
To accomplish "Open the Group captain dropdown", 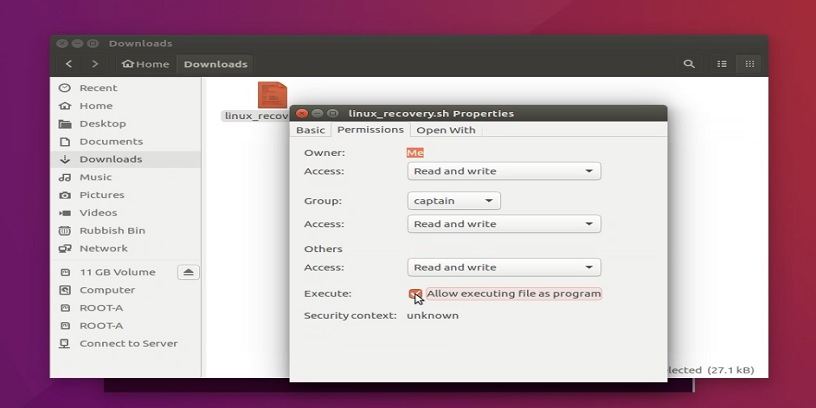I will tap(454, 201).
